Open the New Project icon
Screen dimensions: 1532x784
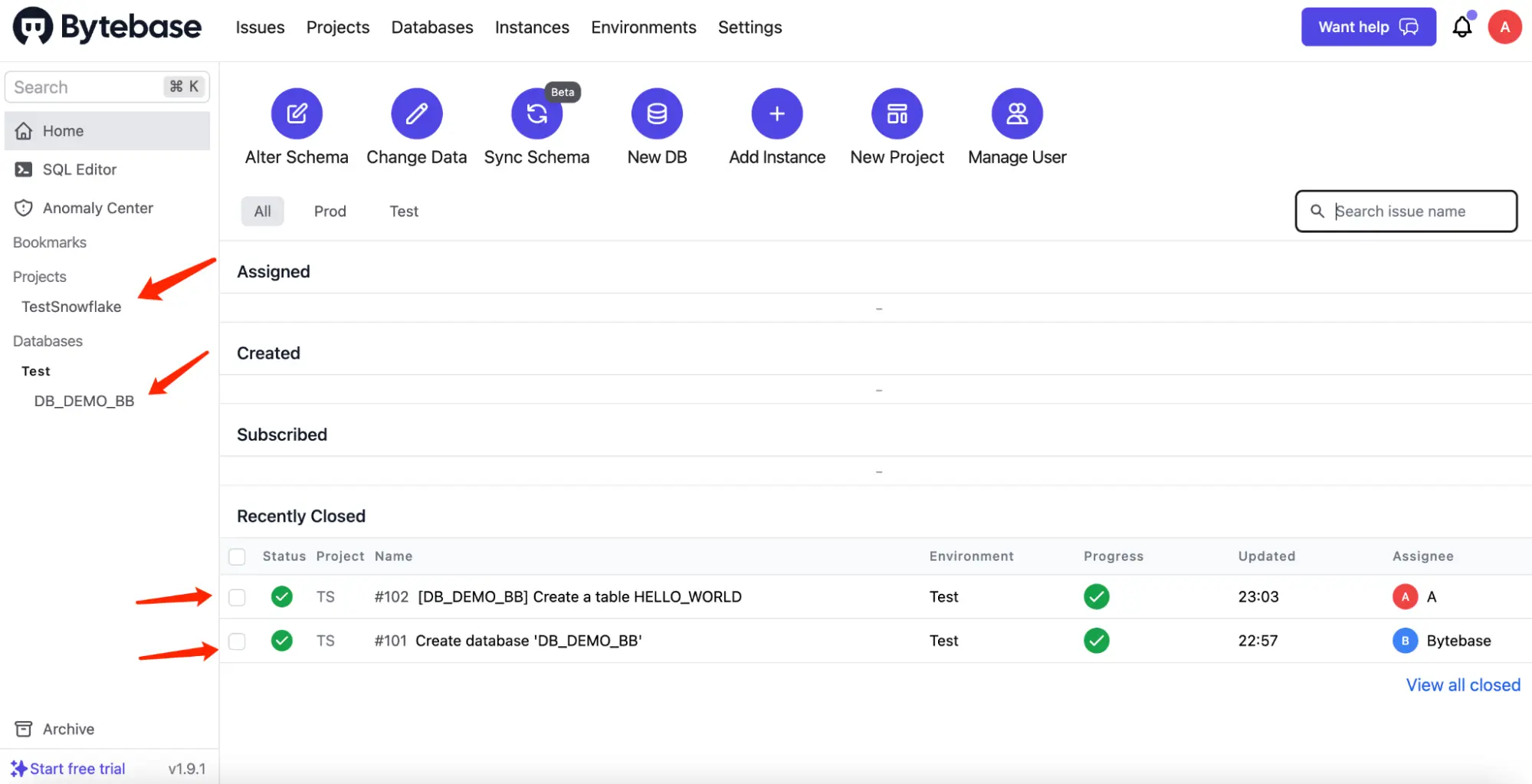click(x=897, y=113)
